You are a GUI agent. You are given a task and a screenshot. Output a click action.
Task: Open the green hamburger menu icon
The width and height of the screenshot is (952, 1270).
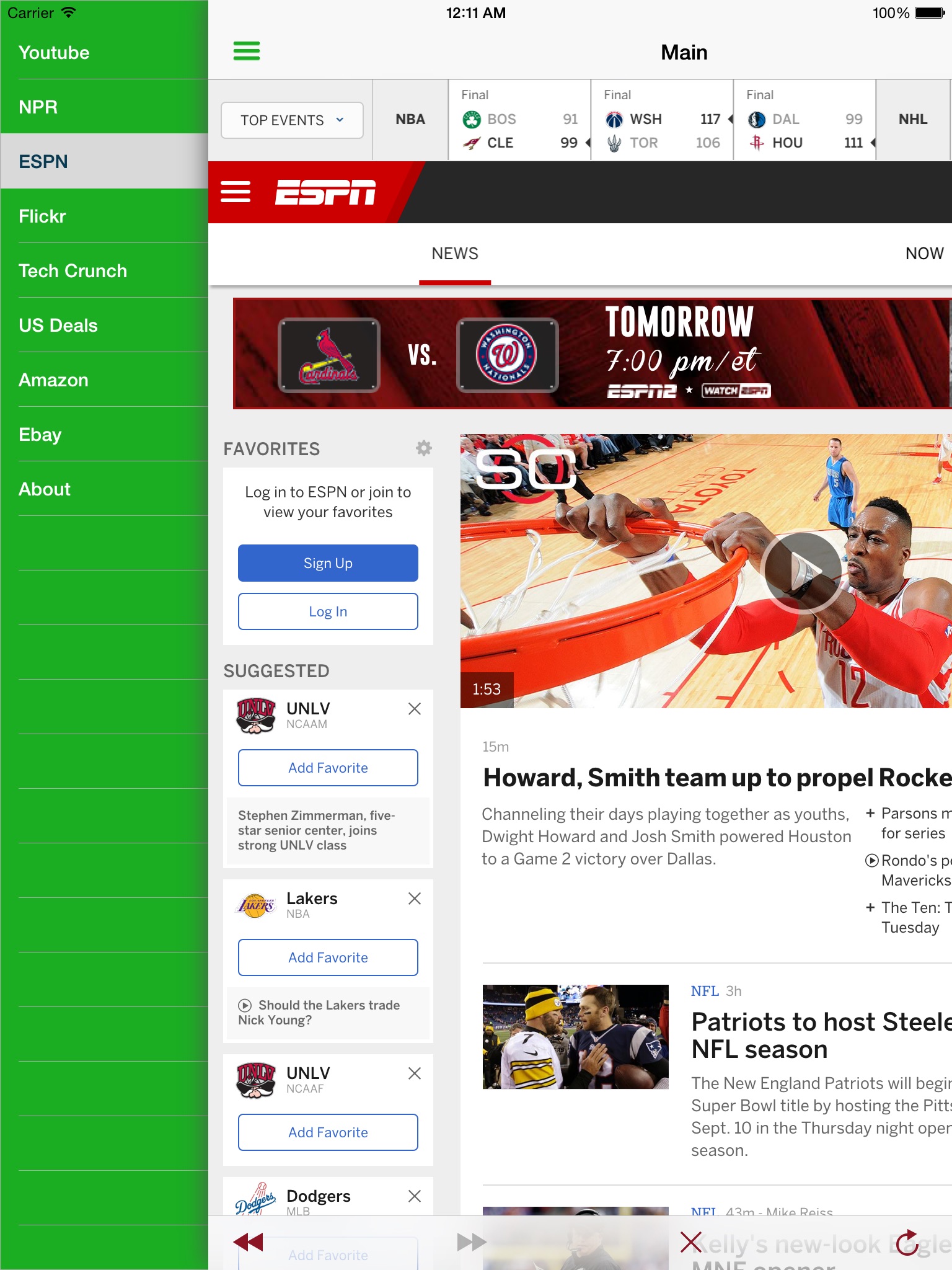pos(247,51)
